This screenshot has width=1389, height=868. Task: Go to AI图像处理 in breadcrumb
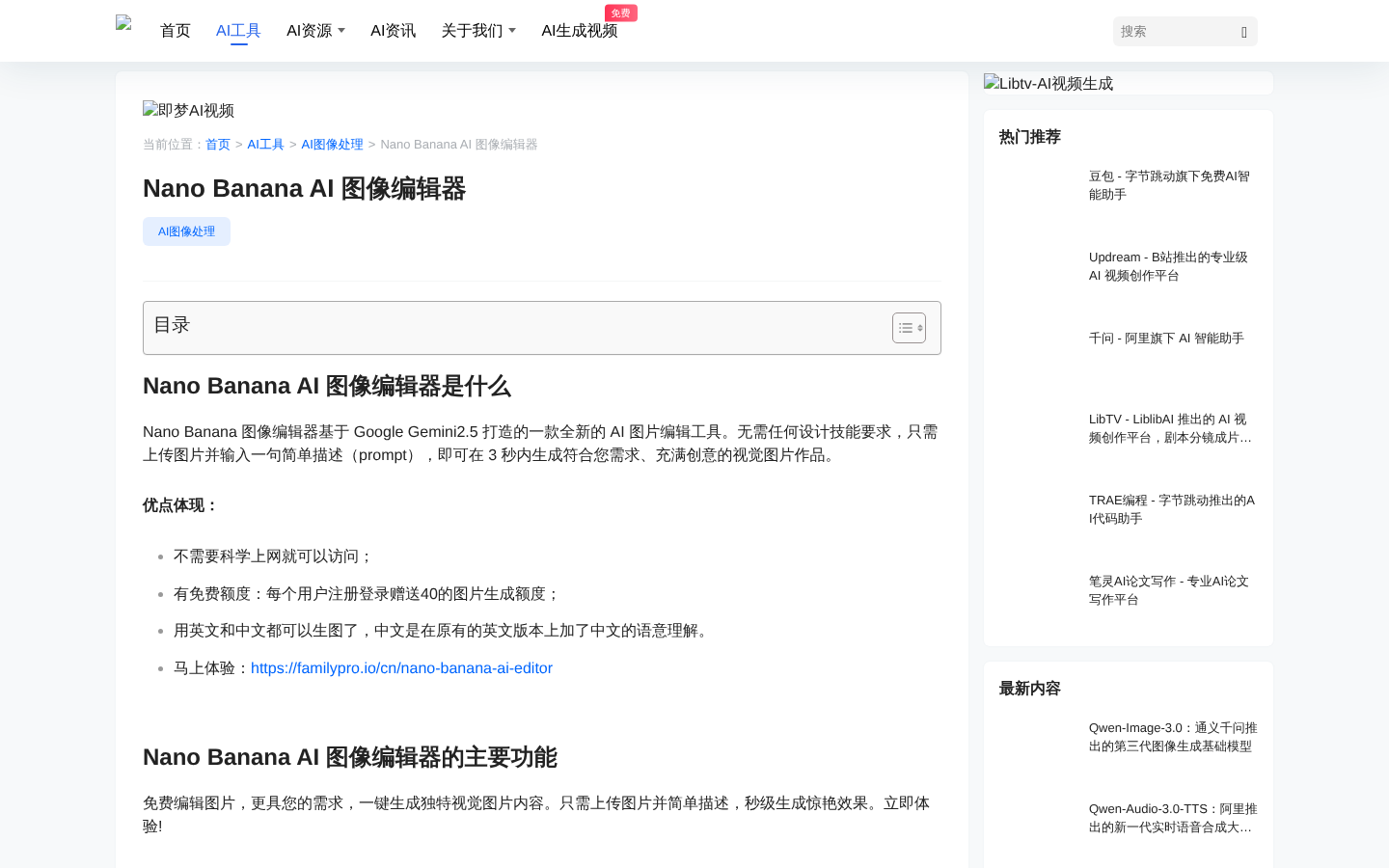pyautogui.click(x=332, y=145)
